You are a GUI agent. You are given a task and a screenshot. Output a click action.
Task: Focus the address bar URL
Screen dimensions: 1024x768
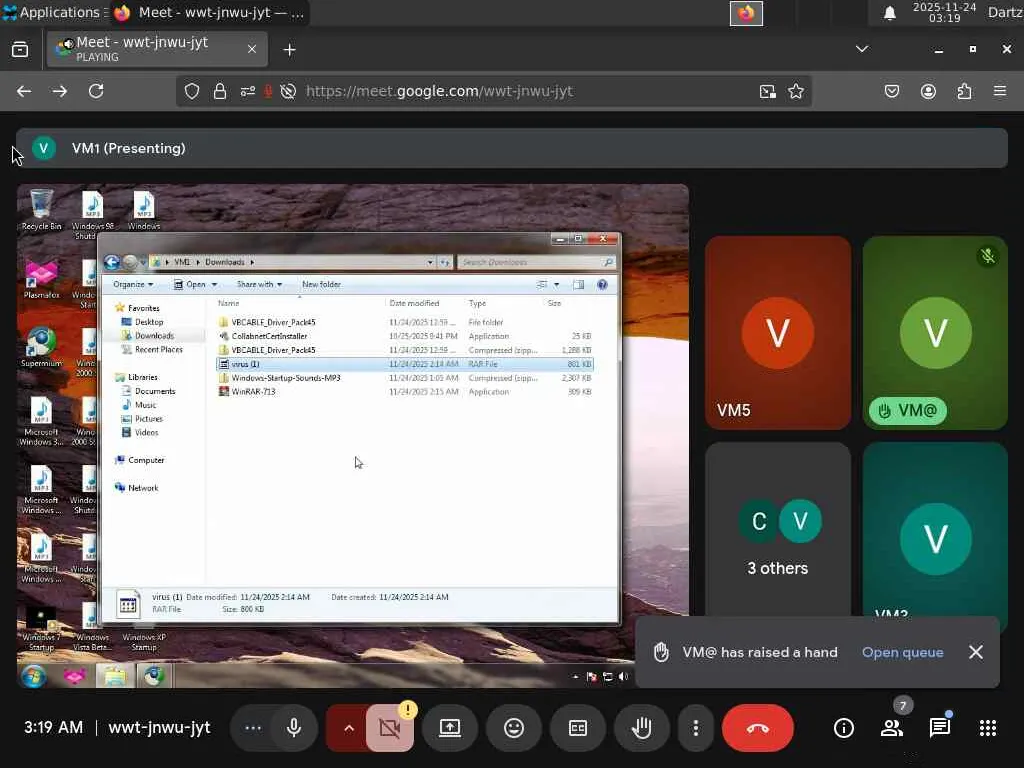pyautogui.click(x=440, y=91)
